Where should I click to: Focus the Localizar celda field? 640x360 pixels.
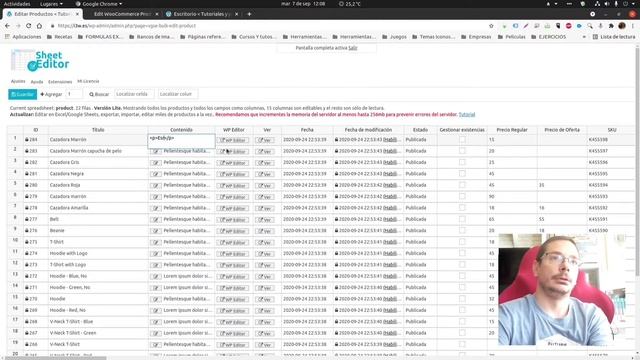133,94
